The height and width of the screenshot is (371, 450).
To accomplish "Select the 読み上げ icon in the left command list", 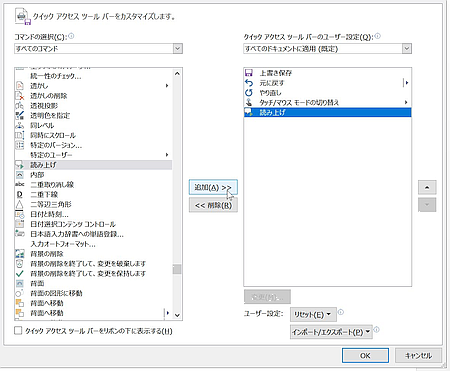I will [x=20, y=165].
